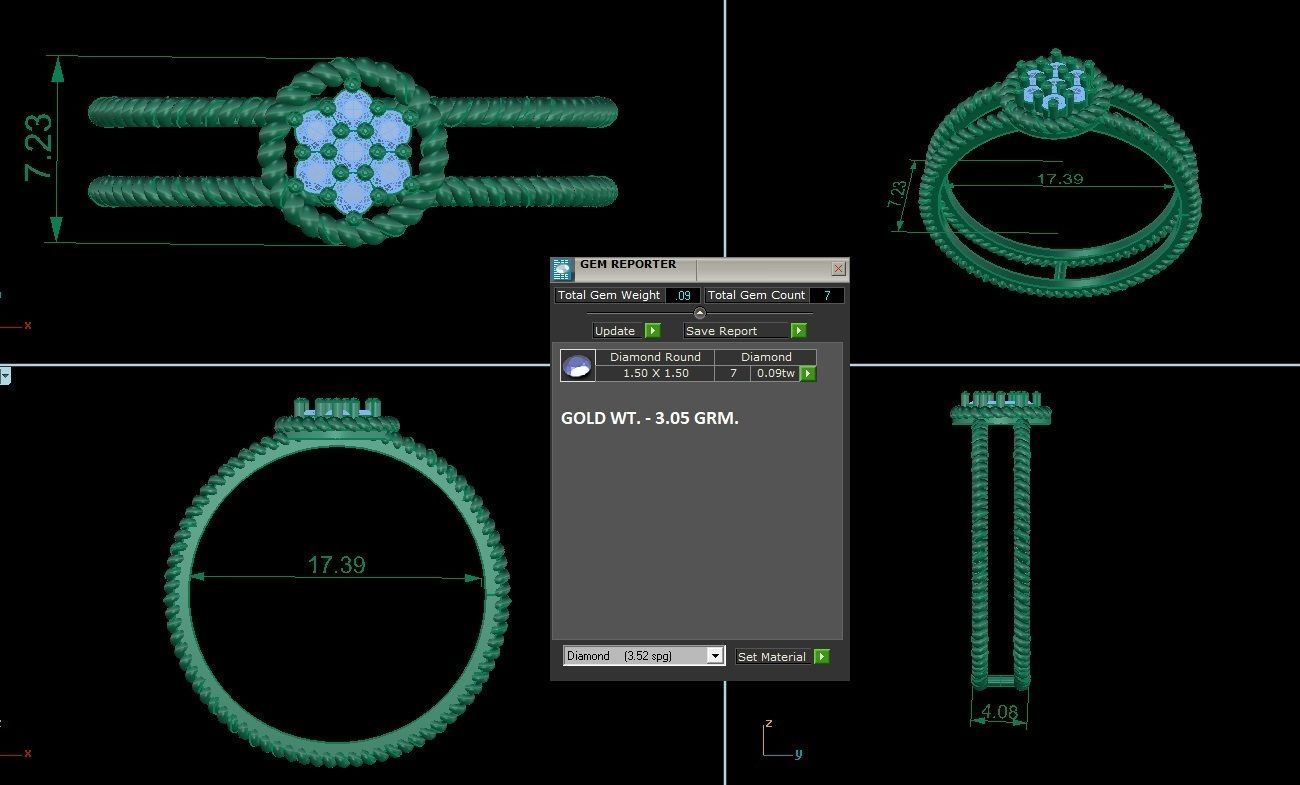The height and width of the screenshot is (785, 1300).
Task: Click the large 7.23 dimension in top view
Action: (x=38, y=147)
